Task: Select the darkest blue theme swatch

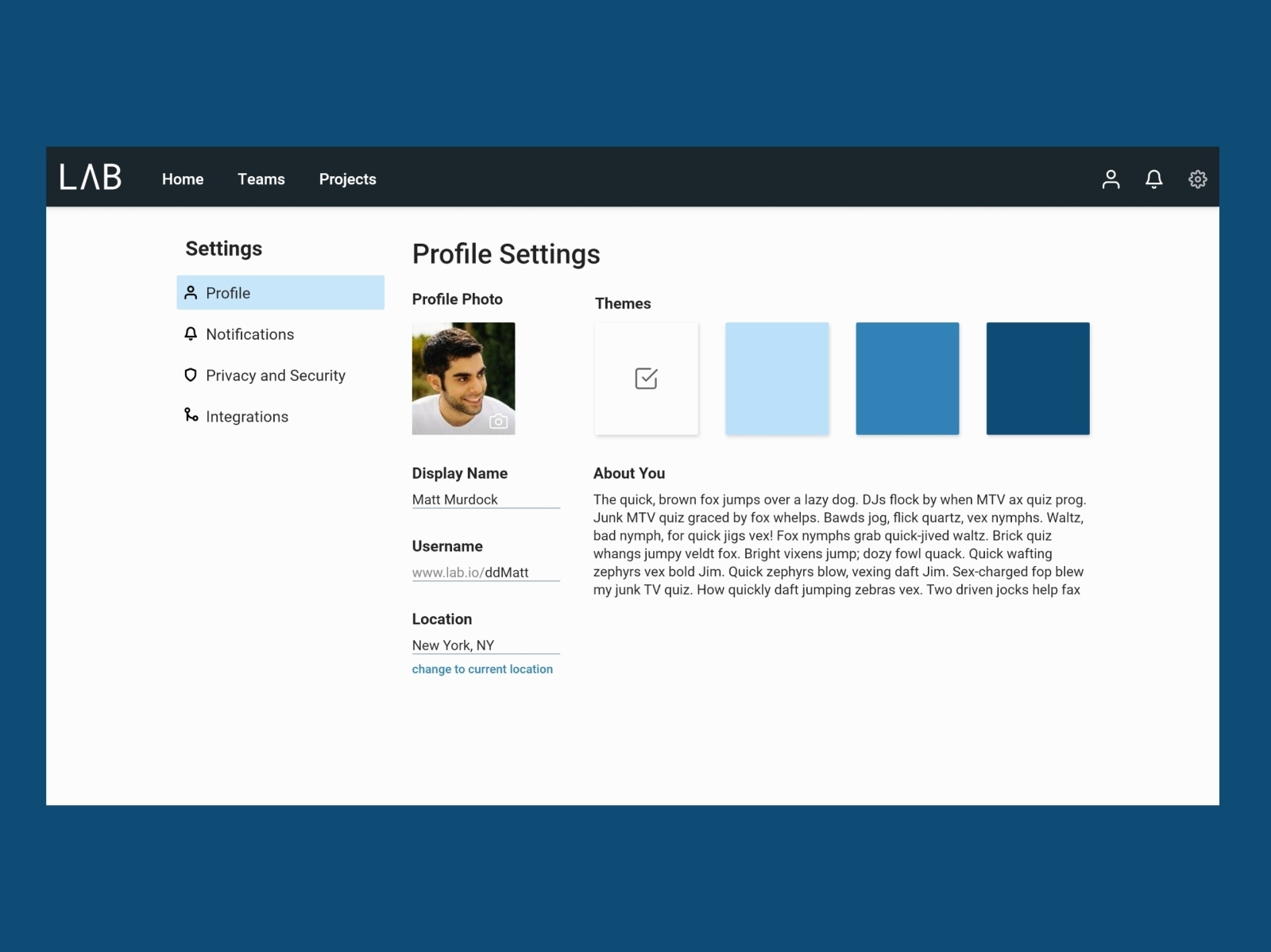Action: coord(1037,378)
